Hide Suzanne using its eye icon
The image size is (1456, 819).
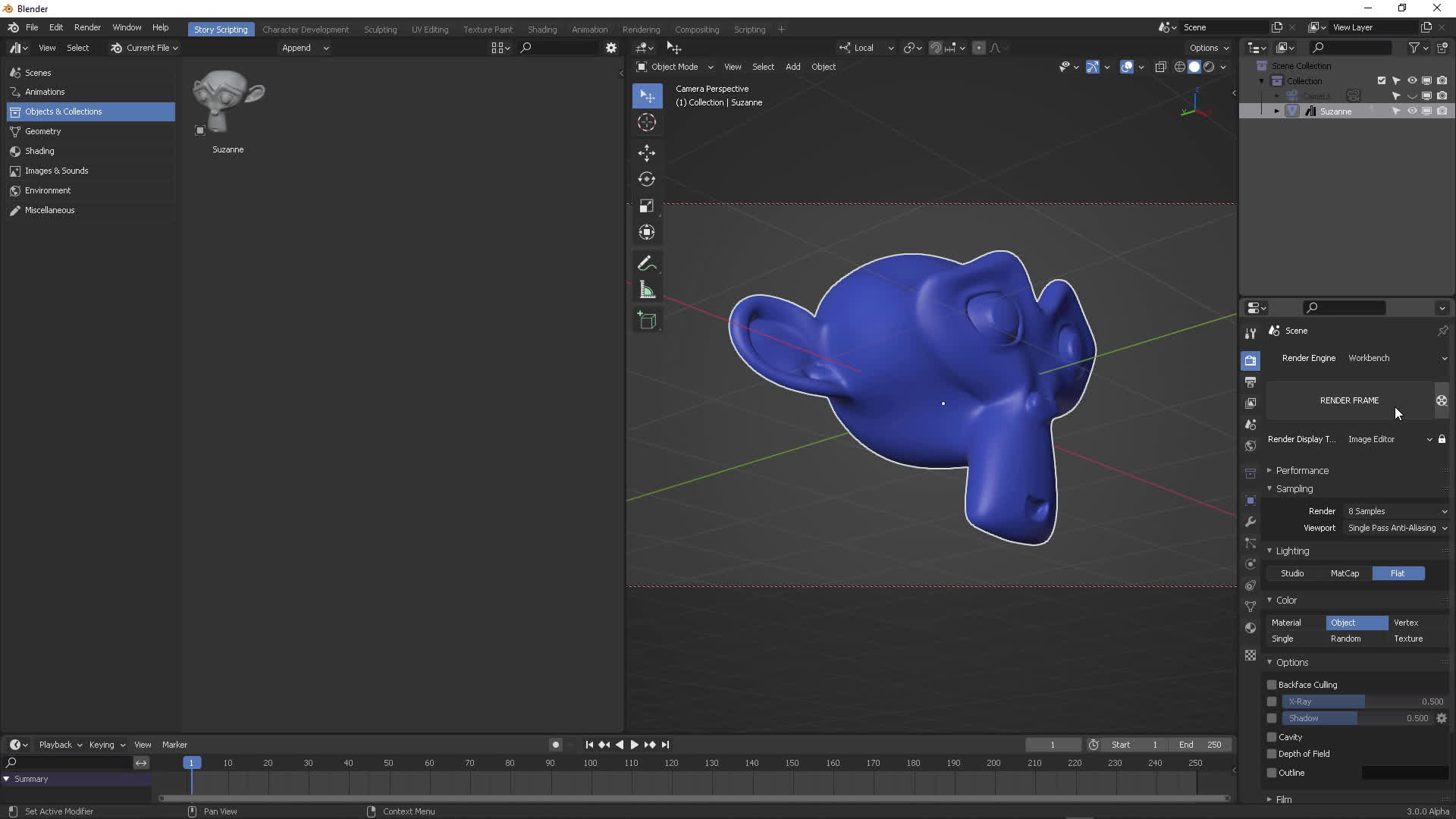[1411, 111]
